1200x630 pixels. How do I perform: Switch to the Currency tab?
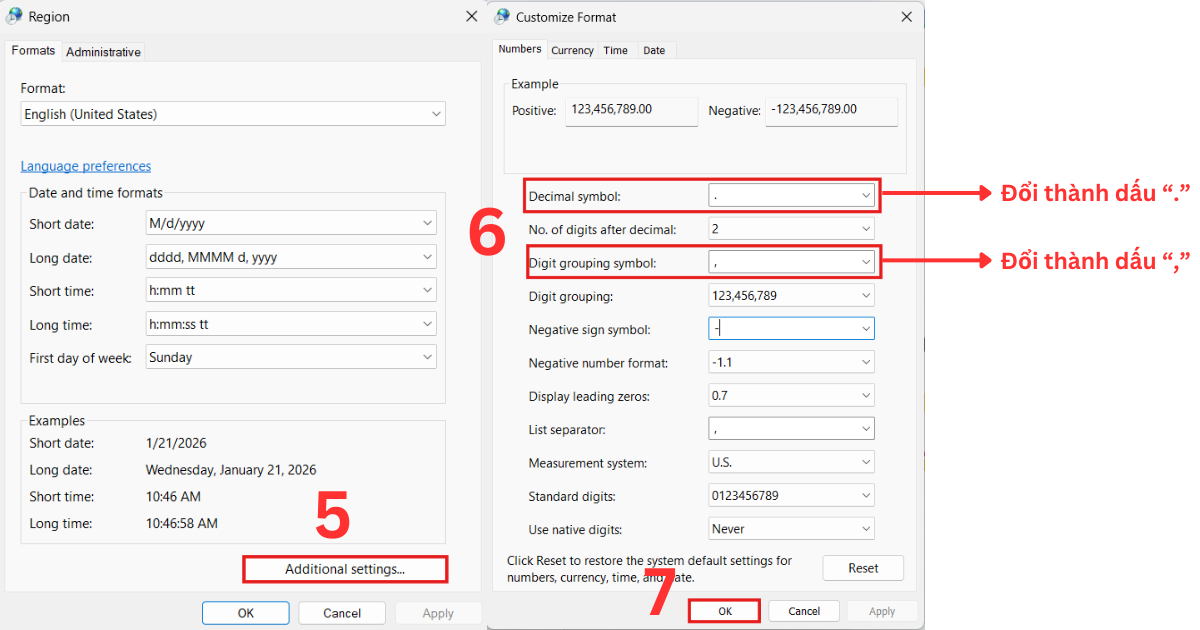572,49
